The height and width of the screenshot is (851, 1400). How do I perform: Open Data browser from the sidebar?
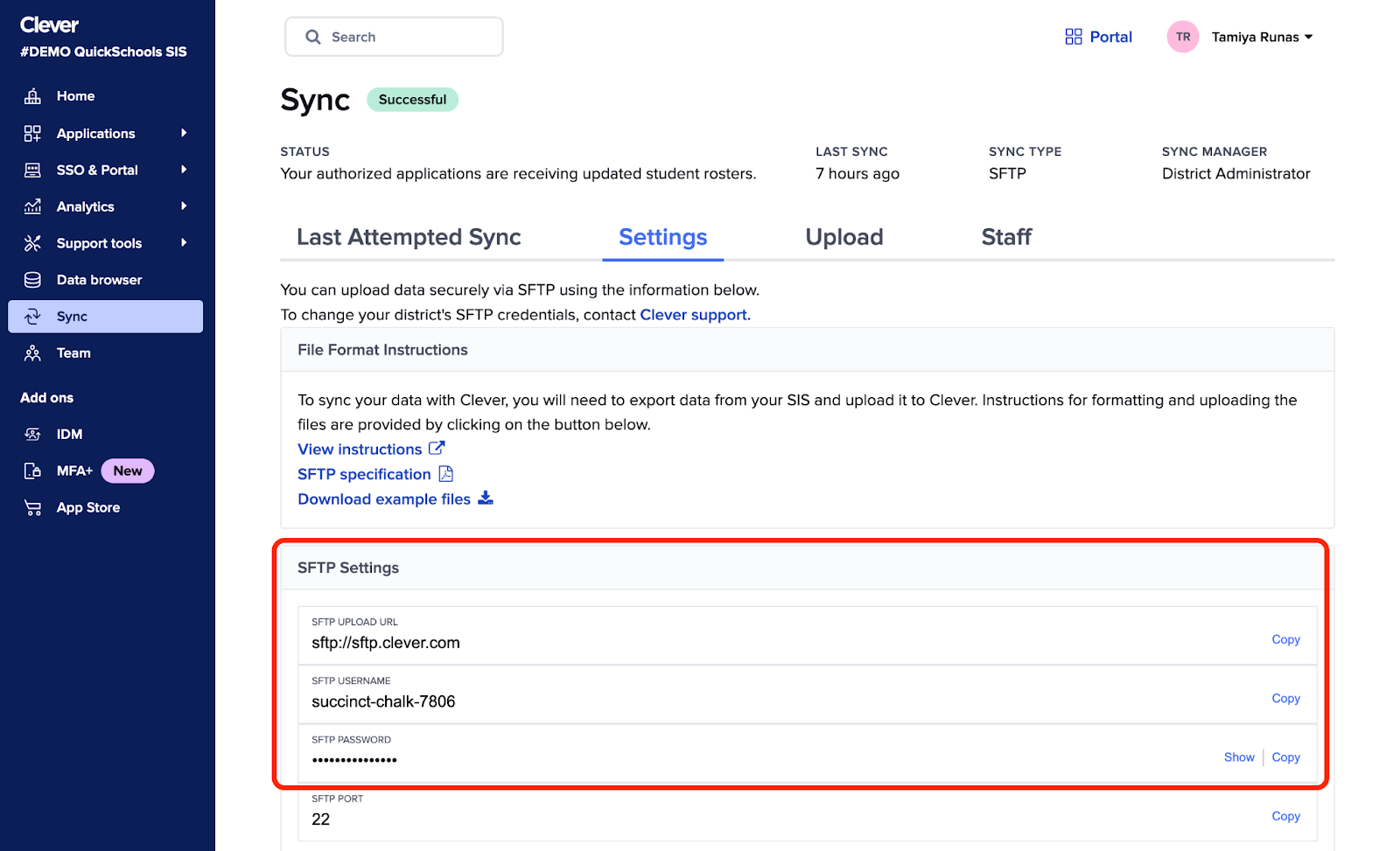click(99, 280)
